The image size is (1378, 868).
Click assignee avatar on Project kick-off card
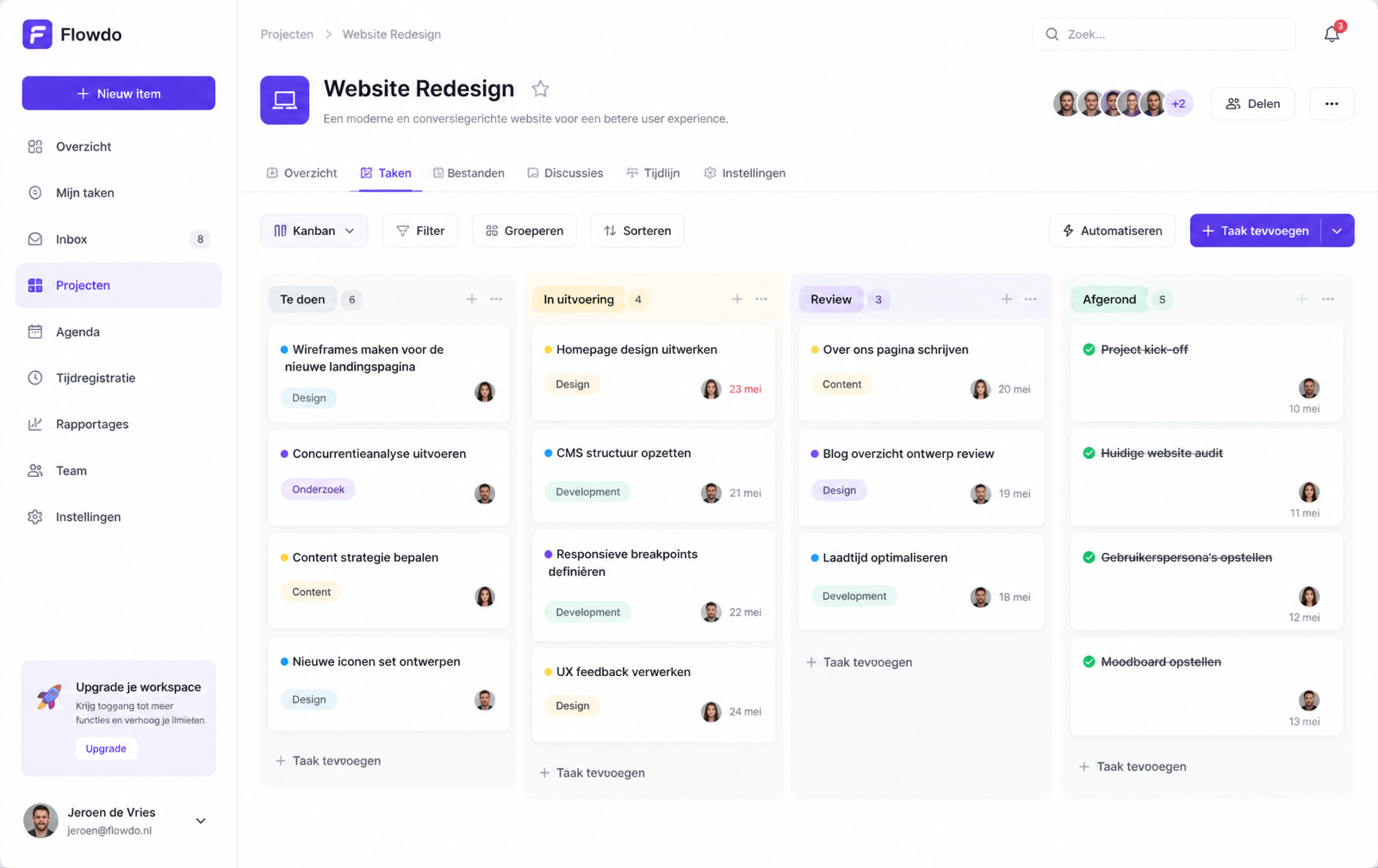(x=1309, y=387)
